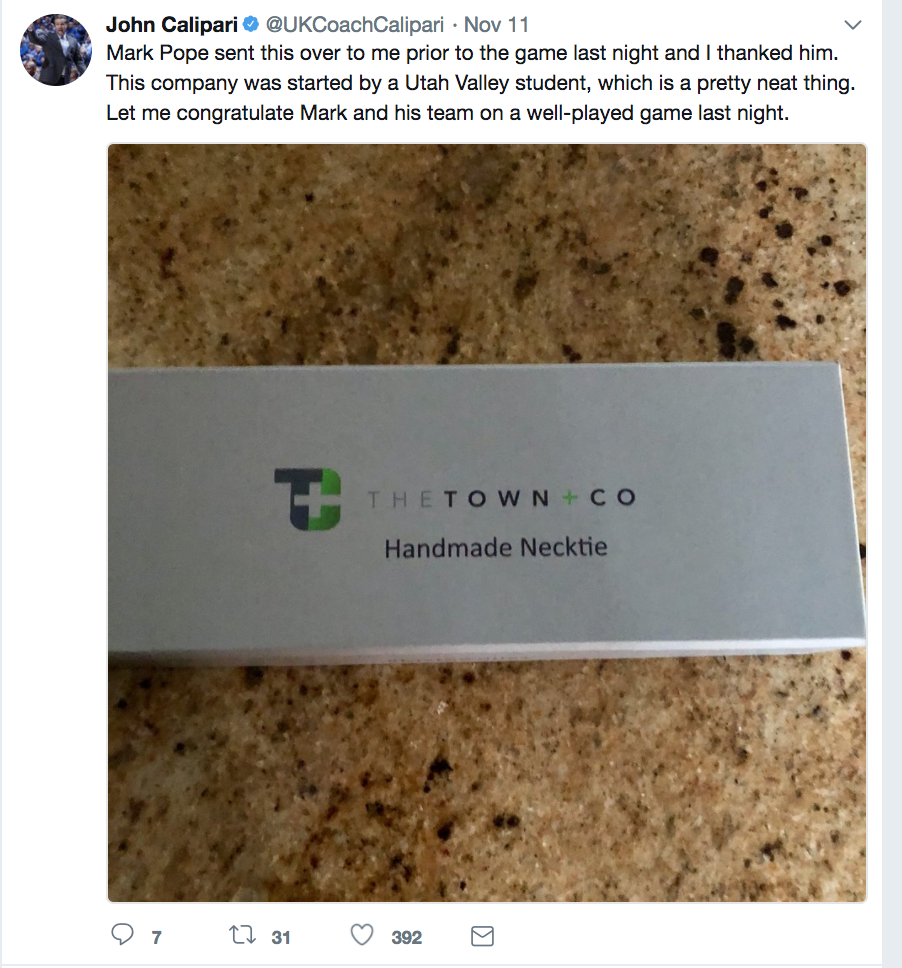Click the tweet line about Utah Valley student
The image size is (902, 968).
[x=480, y=83]
